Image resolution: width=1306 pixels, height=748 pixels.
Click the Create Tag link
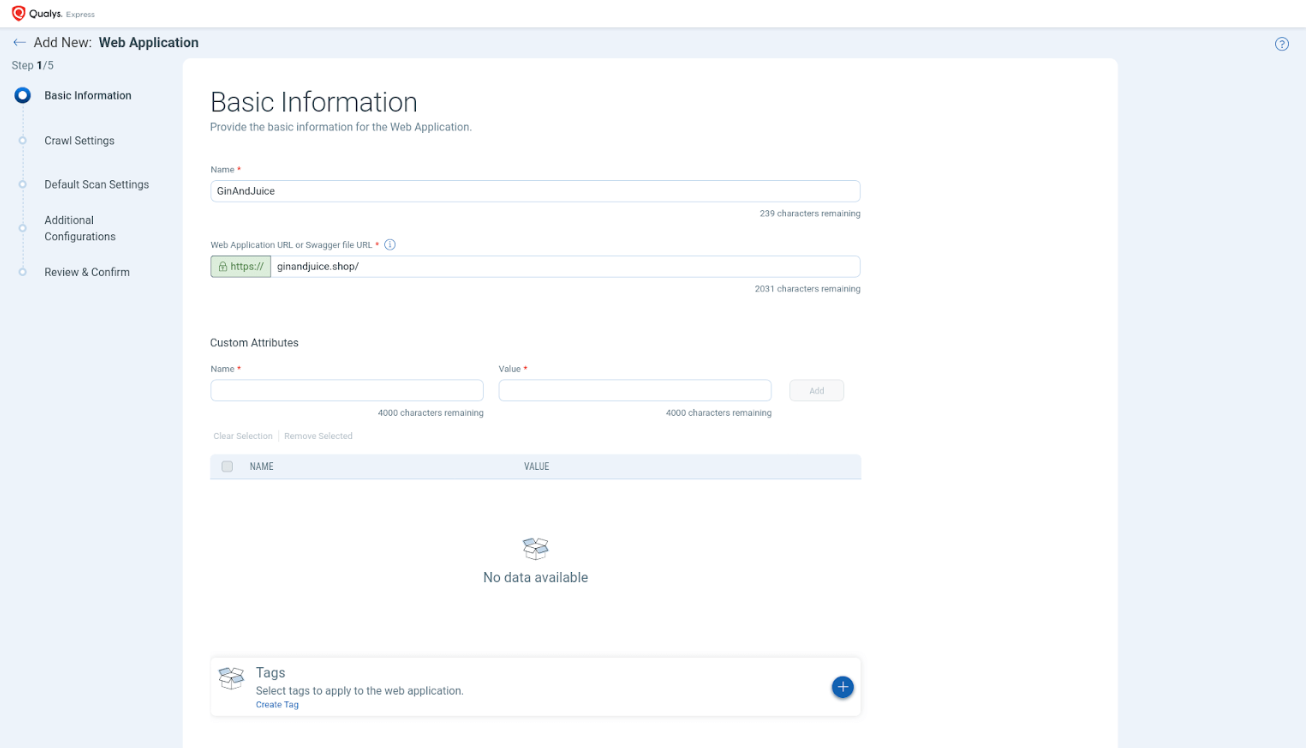277,705
